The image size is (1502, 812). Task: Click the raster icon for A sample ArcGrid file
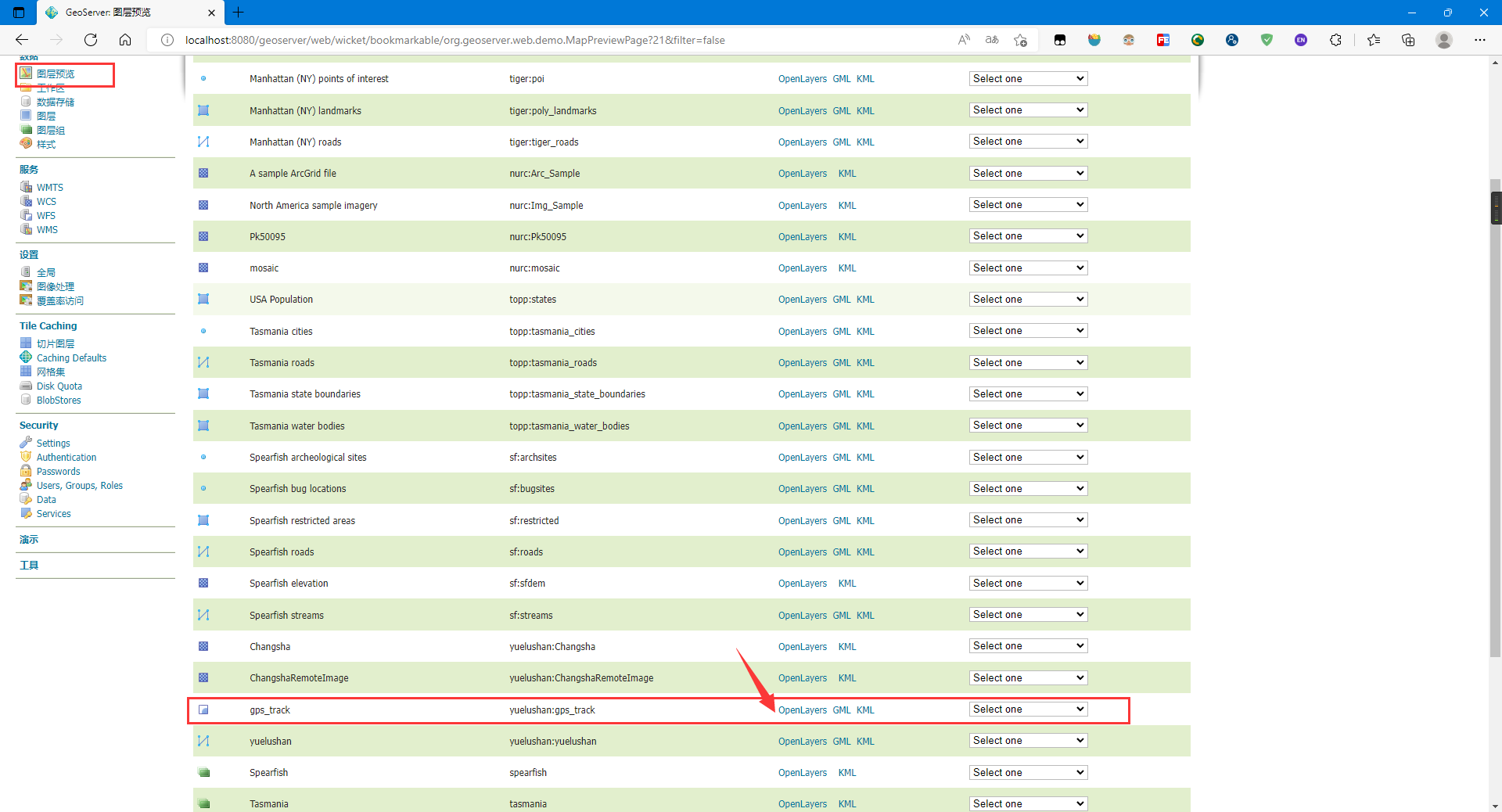pos(203,173)
